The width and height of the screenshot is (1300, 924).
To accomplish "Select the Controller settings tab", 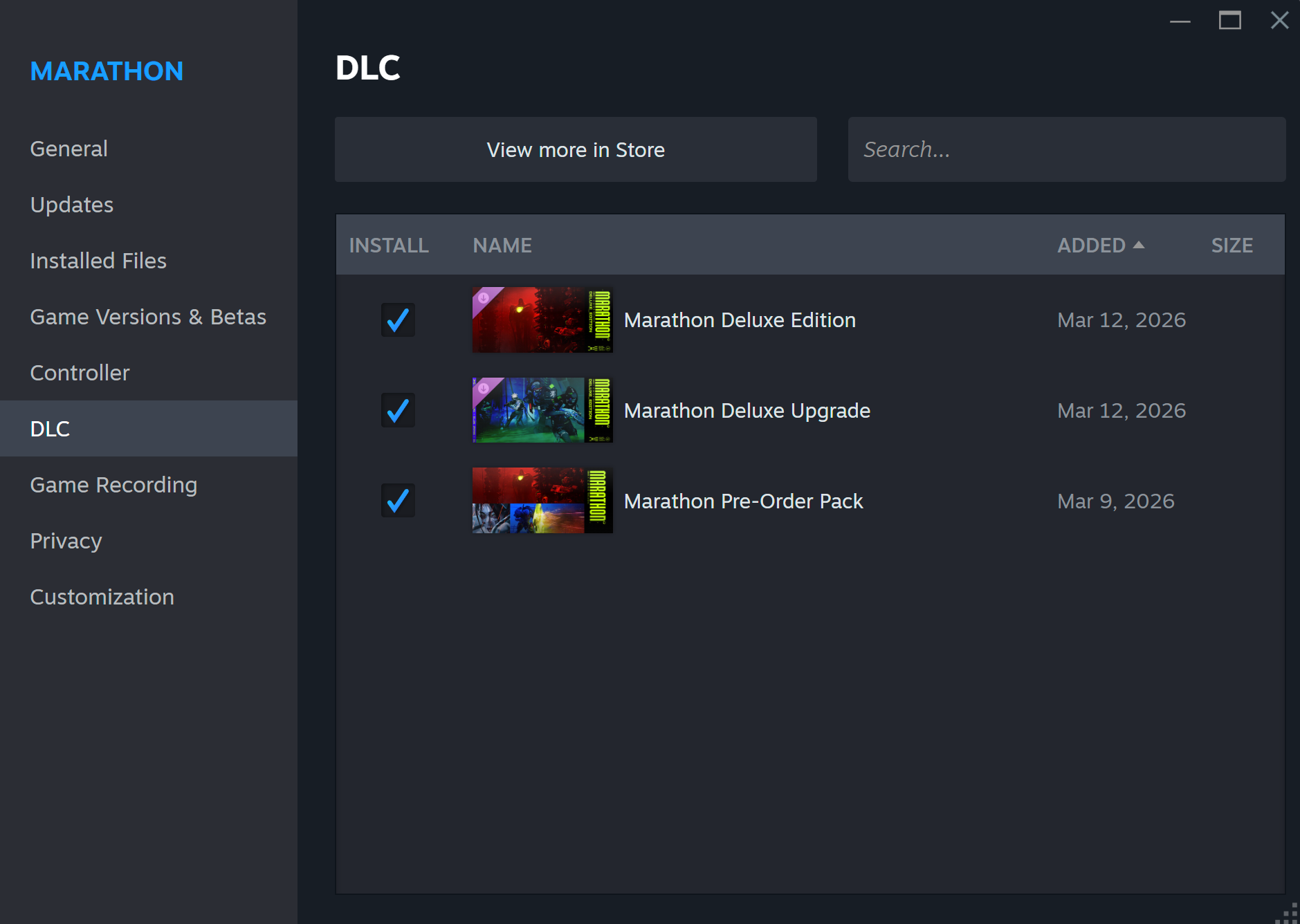I will click(x=80, y=373).
